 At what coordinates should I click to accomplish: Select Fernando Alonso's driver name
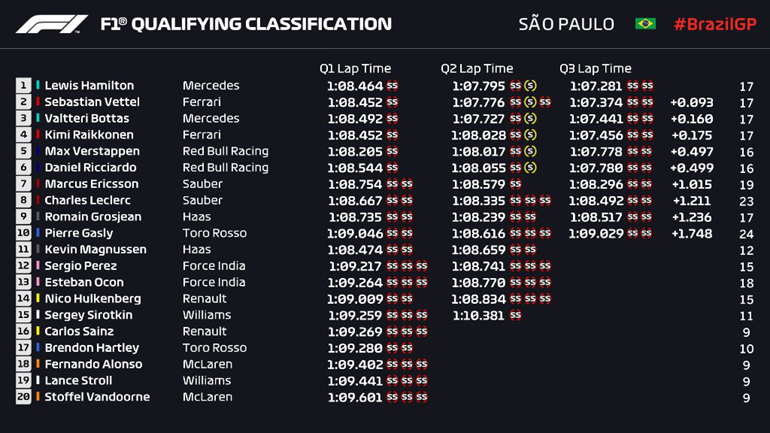pos(93,365)
